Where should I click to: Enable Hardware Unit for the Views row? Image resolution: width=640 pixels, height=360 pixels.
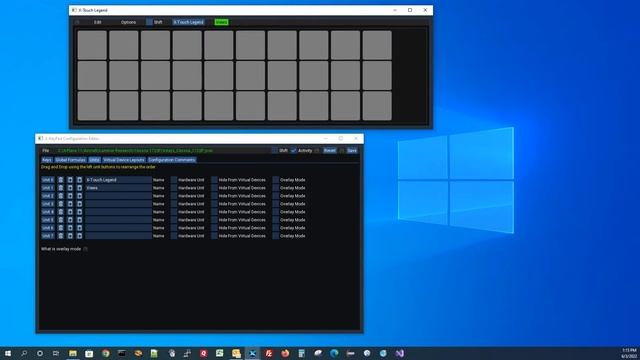coord(174,188)
